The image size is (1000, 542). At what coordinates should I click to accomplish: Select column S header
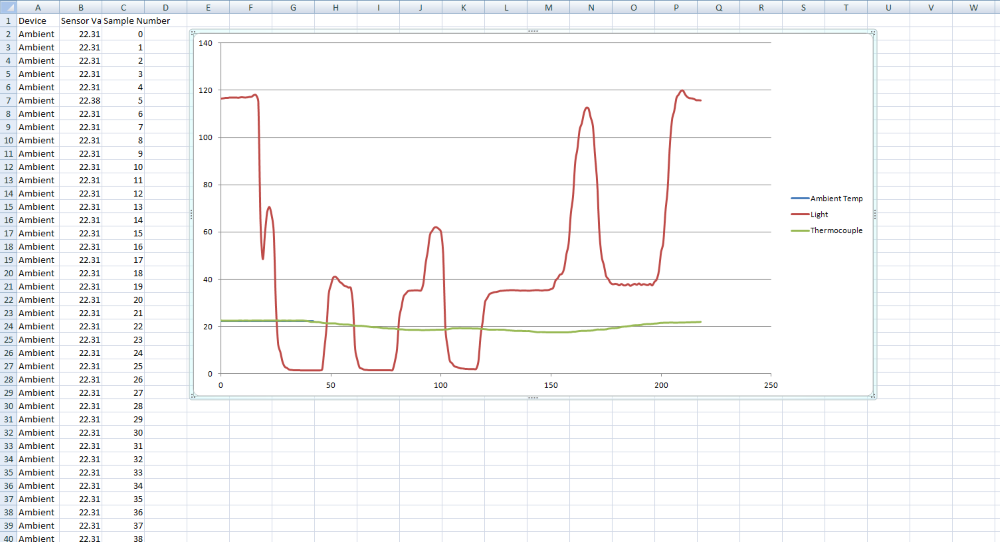[803, 6]
